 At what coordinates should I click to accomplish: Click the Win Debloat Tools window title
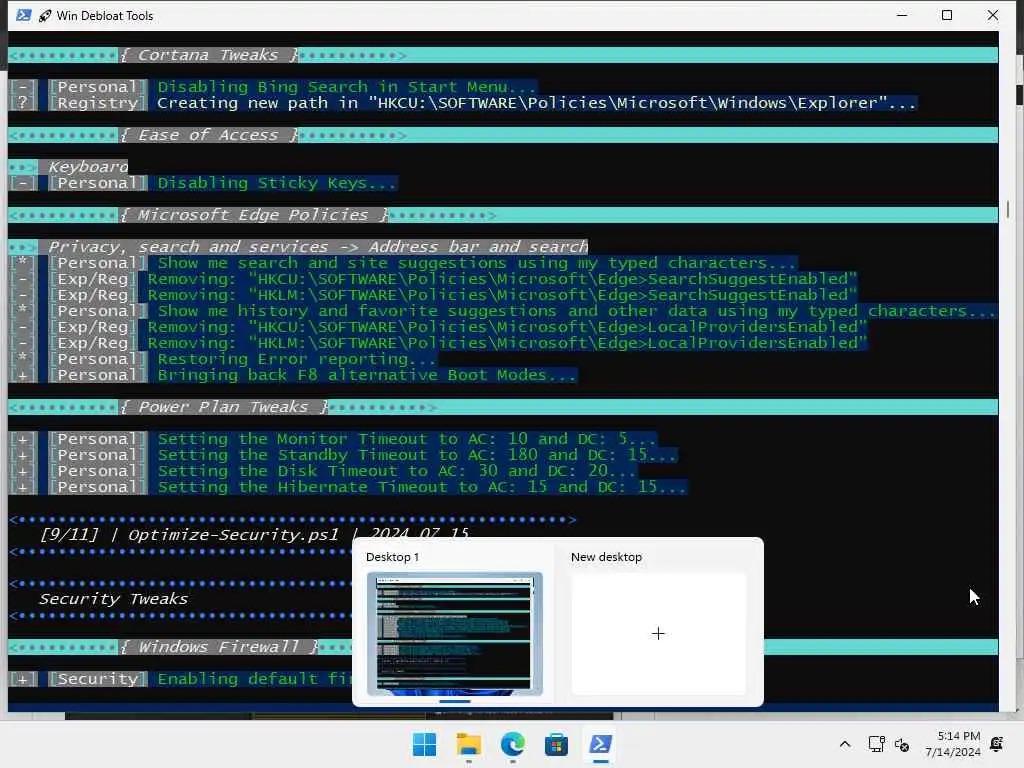pos(104,16)
